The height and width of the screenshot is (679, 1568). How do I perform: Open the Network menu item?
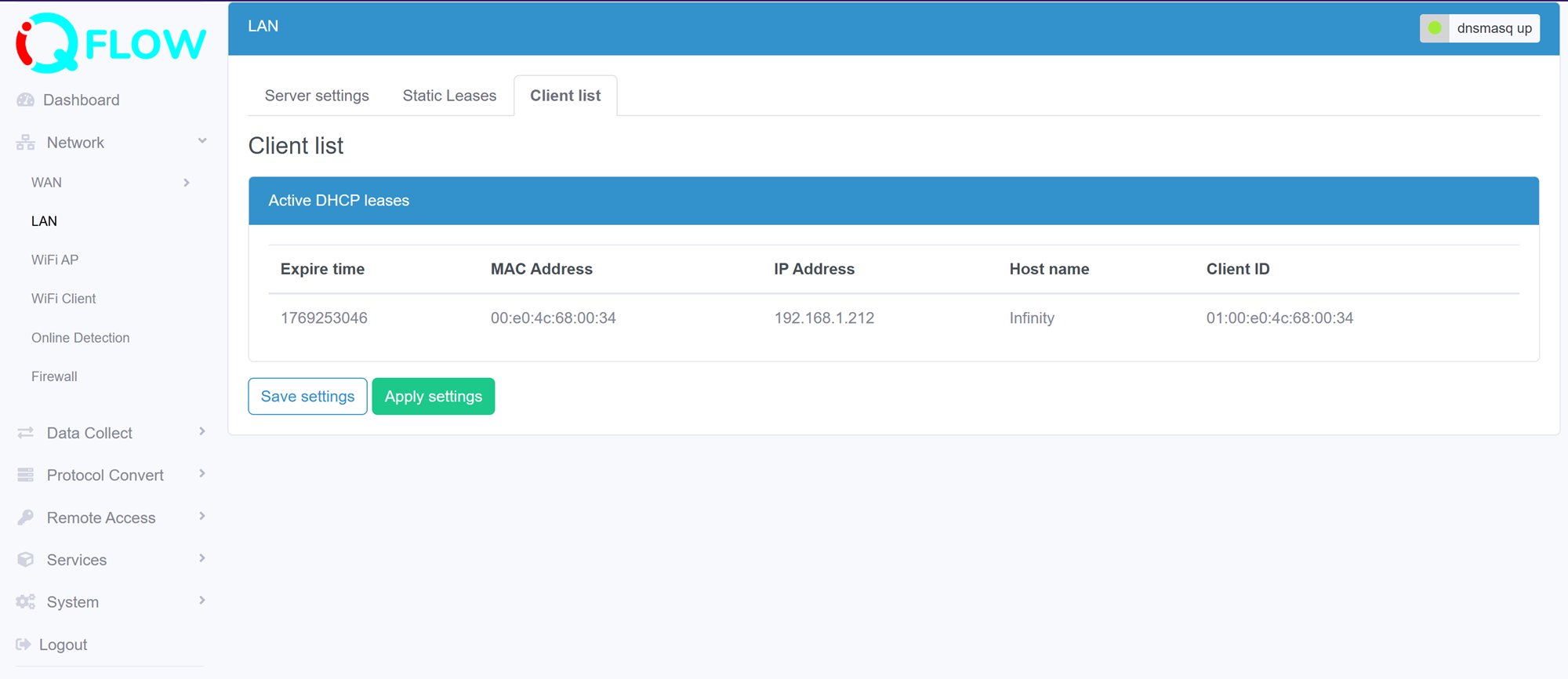(75, 142)
